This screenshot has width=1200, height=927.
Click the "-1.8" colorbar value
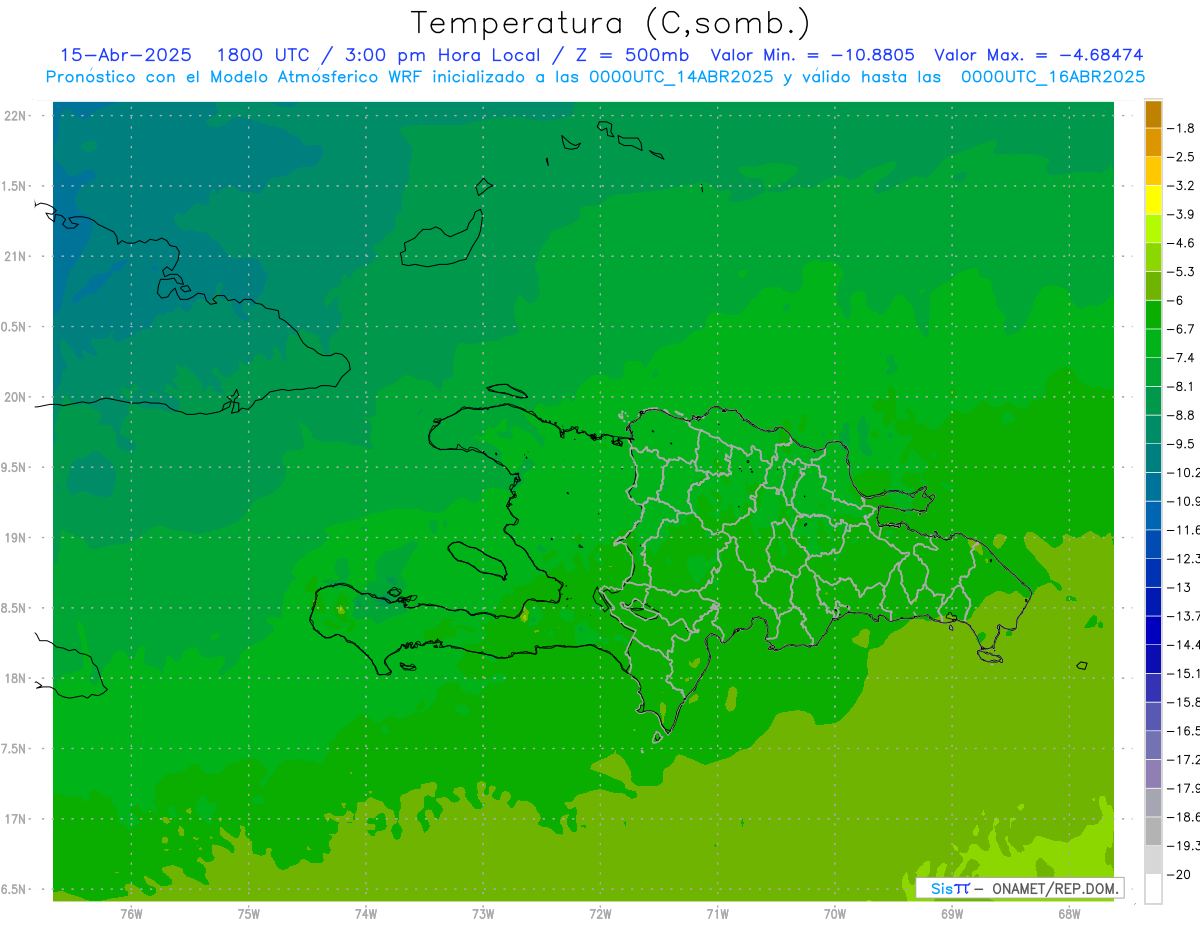(x=1181, y=128)
